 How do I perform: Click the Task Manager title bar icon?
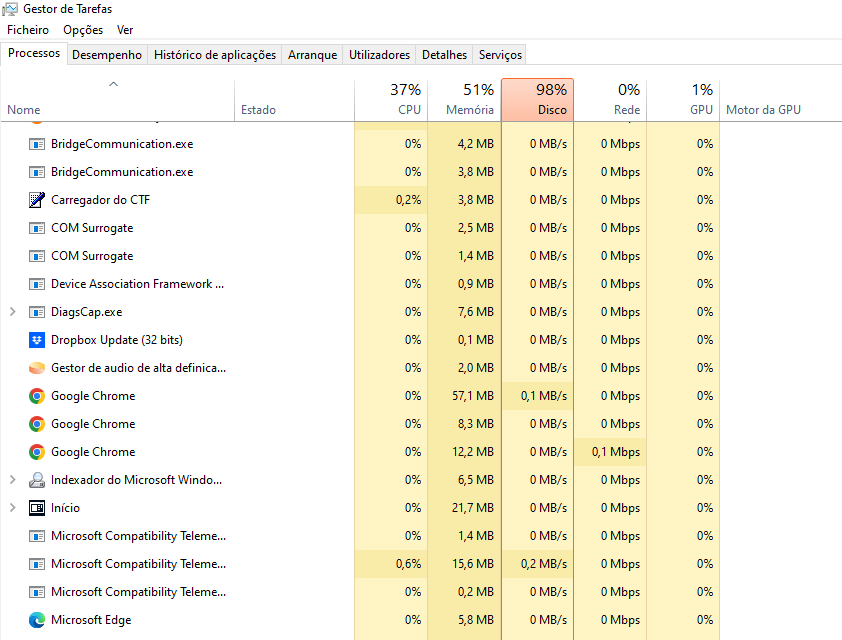[11, 9]
